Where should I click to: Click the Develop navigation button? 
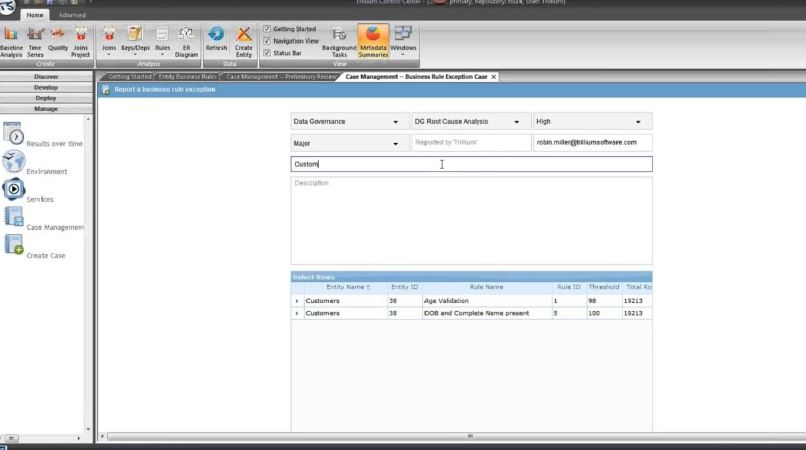(46, 87)
